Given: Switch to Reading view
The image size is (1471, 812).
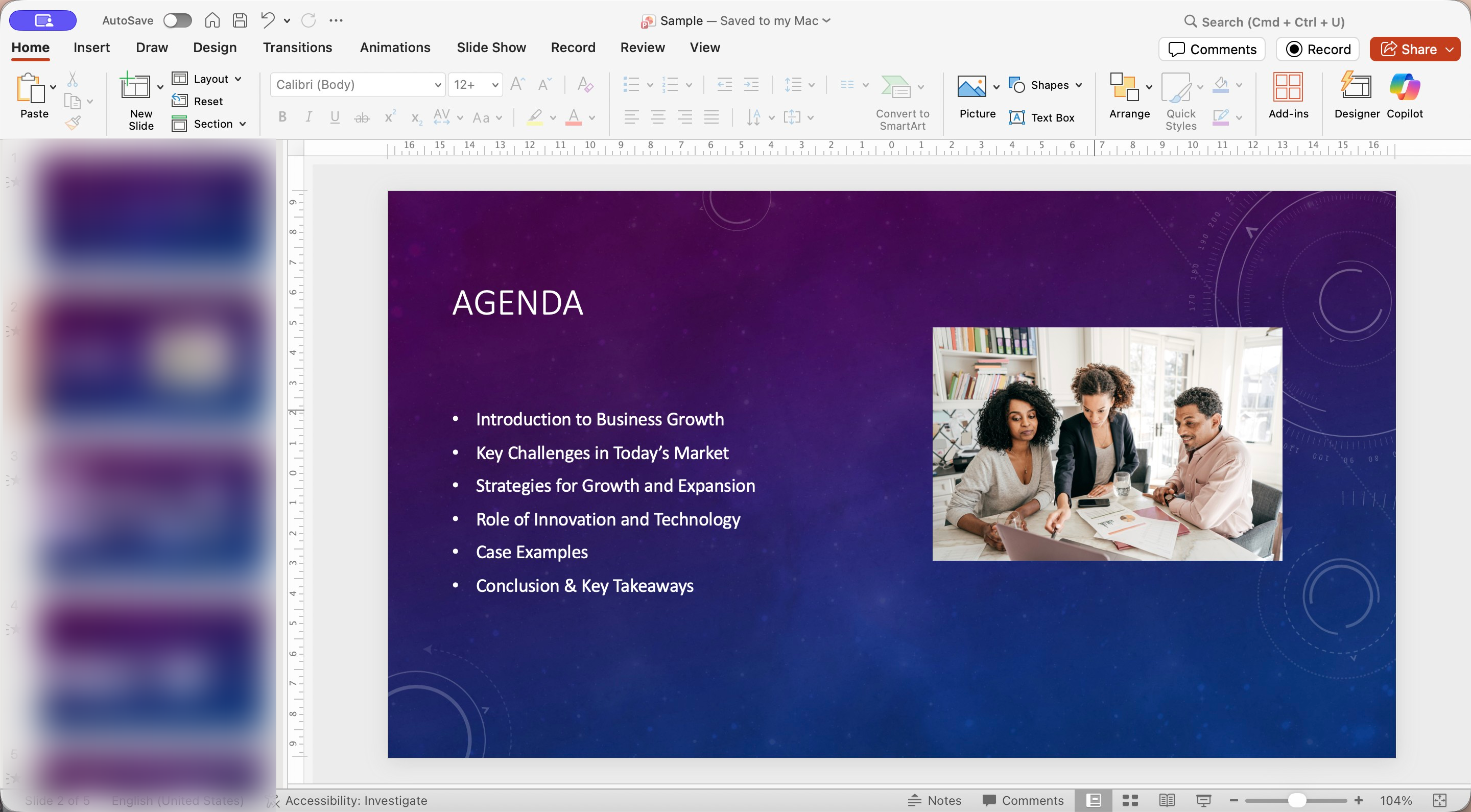Looking at the screenshot, I should coord(1167,800).
